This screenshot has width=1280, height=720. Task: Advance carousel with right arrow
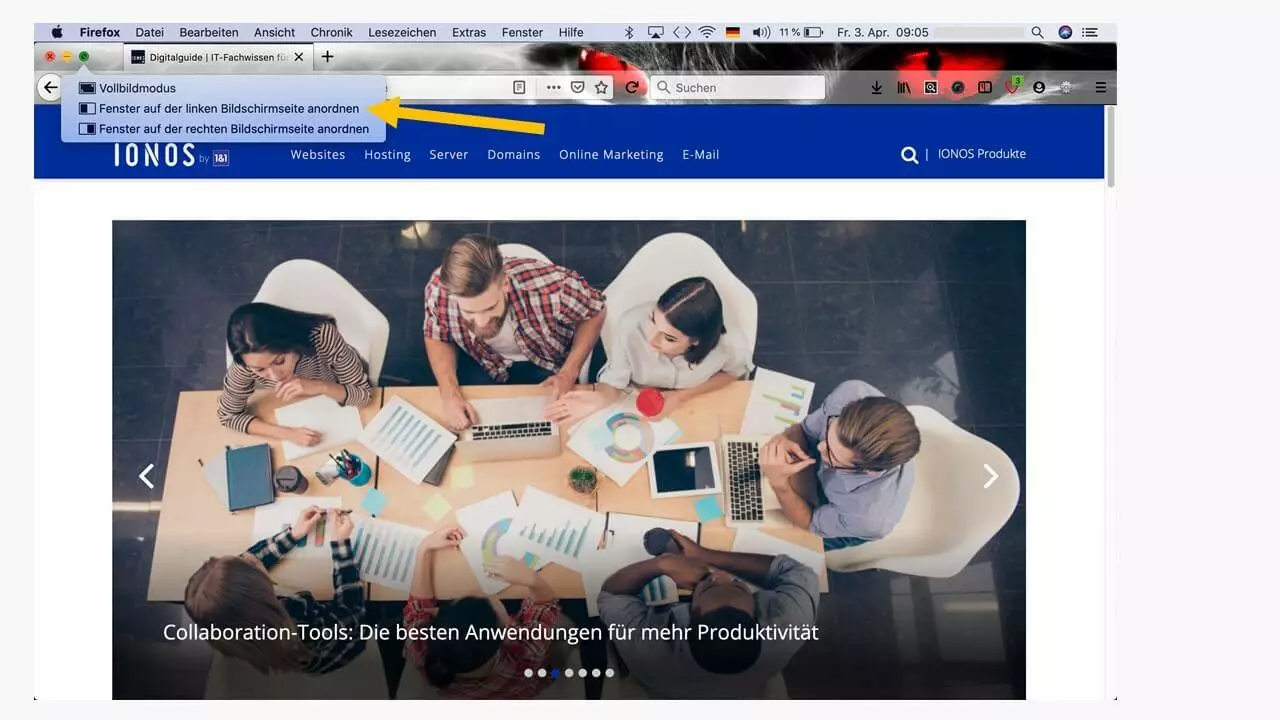990,476
